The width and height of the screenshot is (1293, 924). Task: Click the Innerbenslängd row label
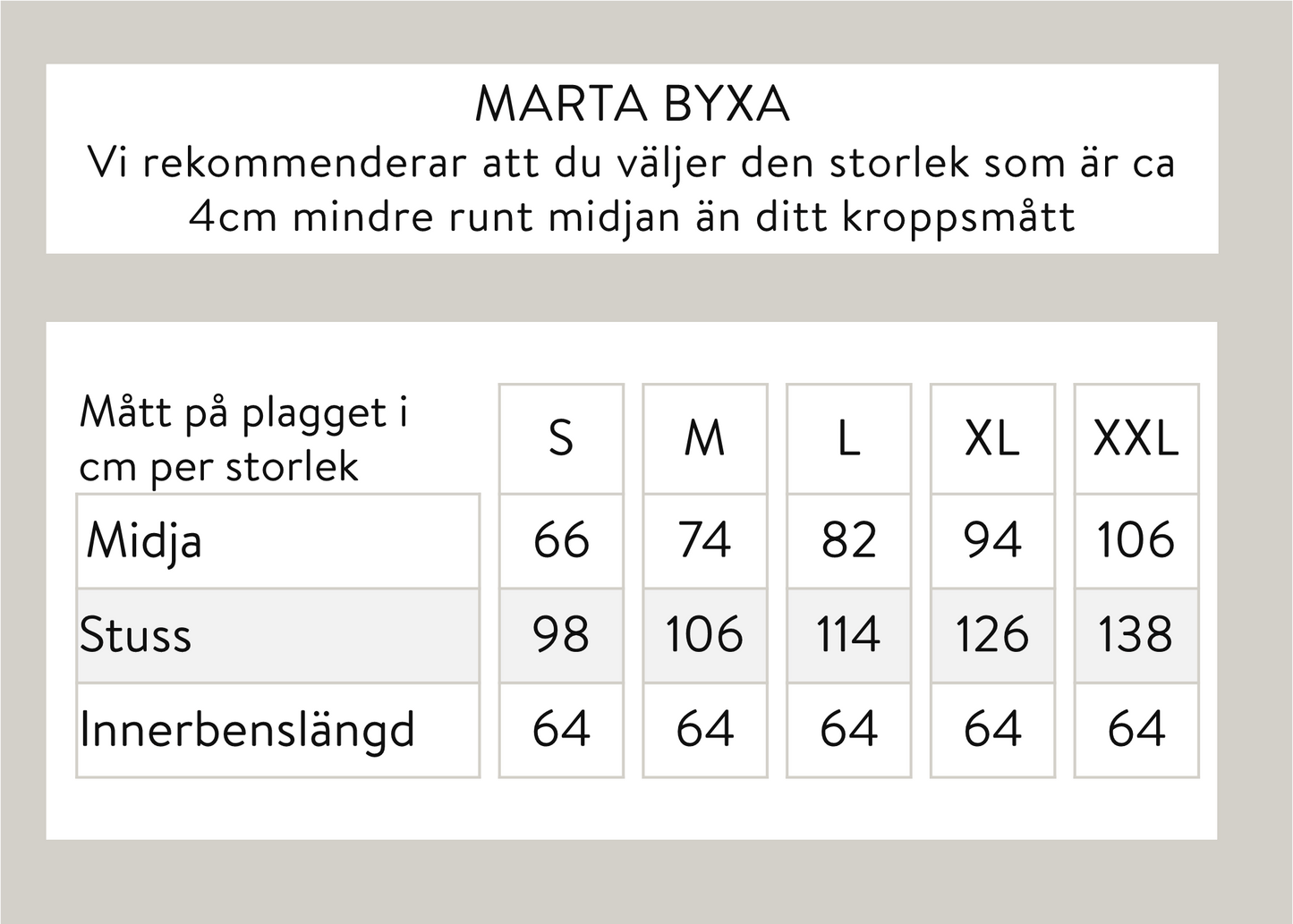point(248,729)
